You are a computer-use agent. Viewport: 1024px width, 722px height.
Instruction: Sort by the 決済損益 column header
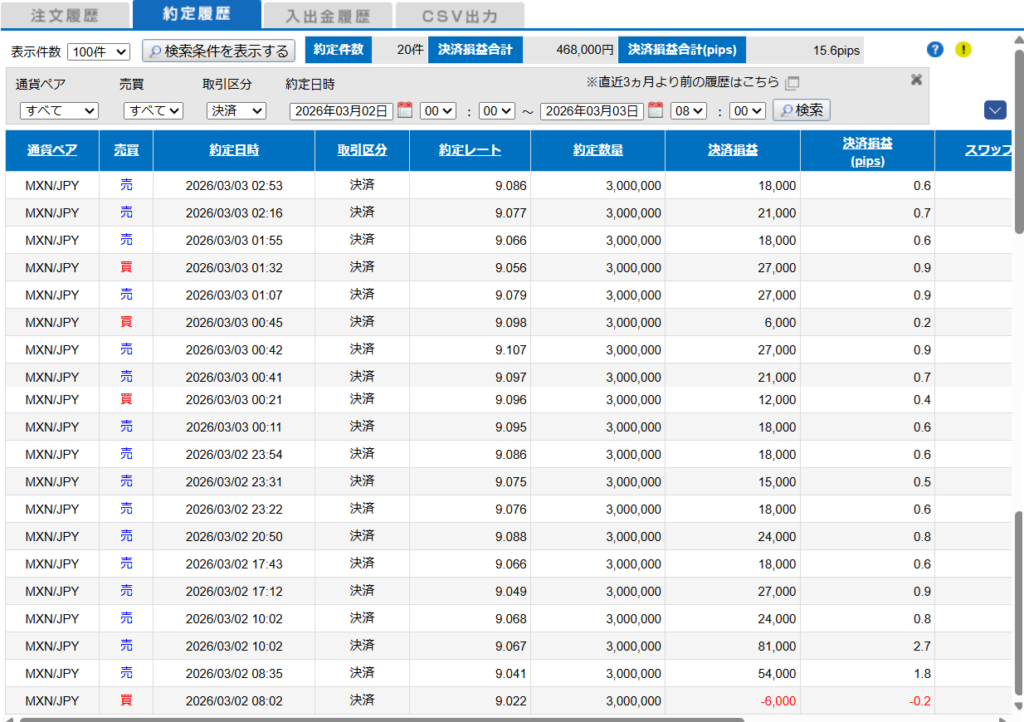point(733,151)
